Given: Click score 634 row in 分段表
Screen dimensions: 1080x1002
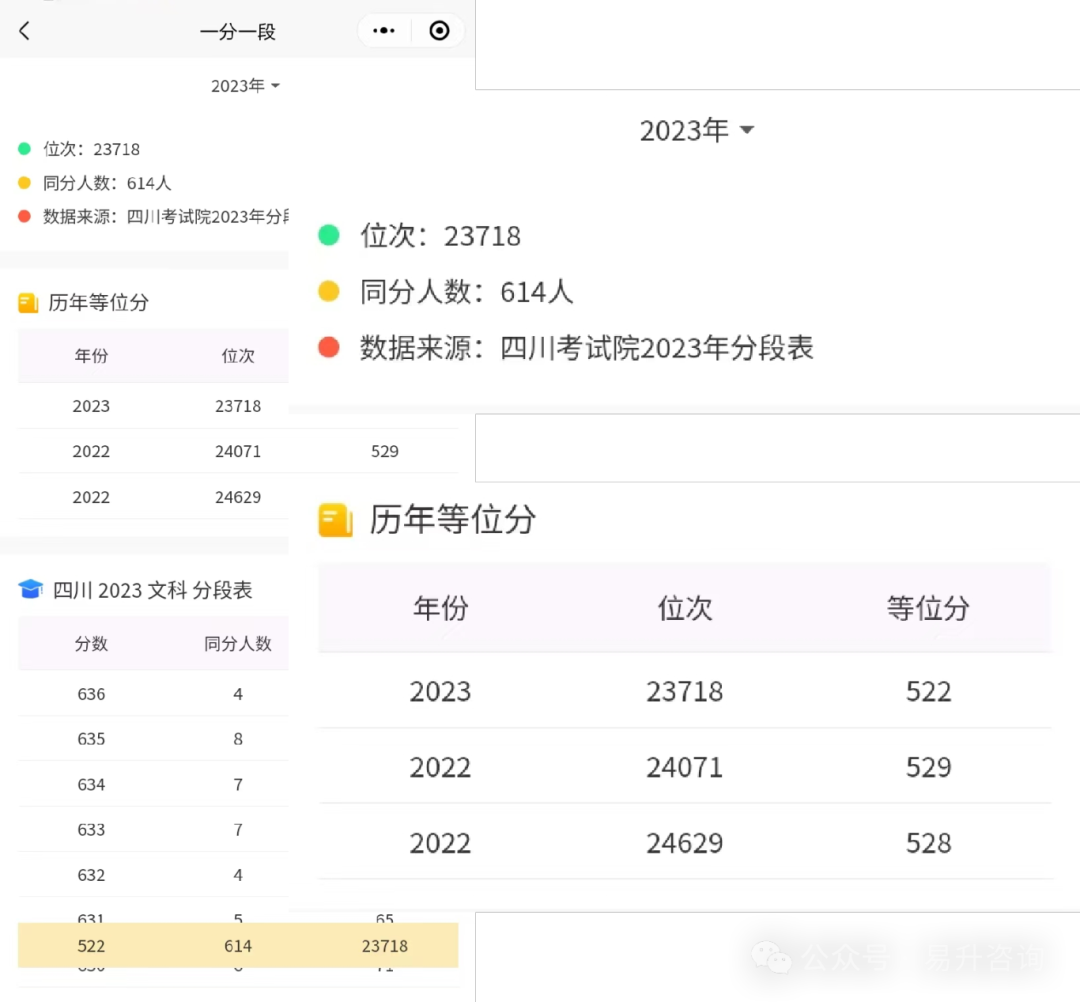Looking at the screenshot, I should point(153,784).
